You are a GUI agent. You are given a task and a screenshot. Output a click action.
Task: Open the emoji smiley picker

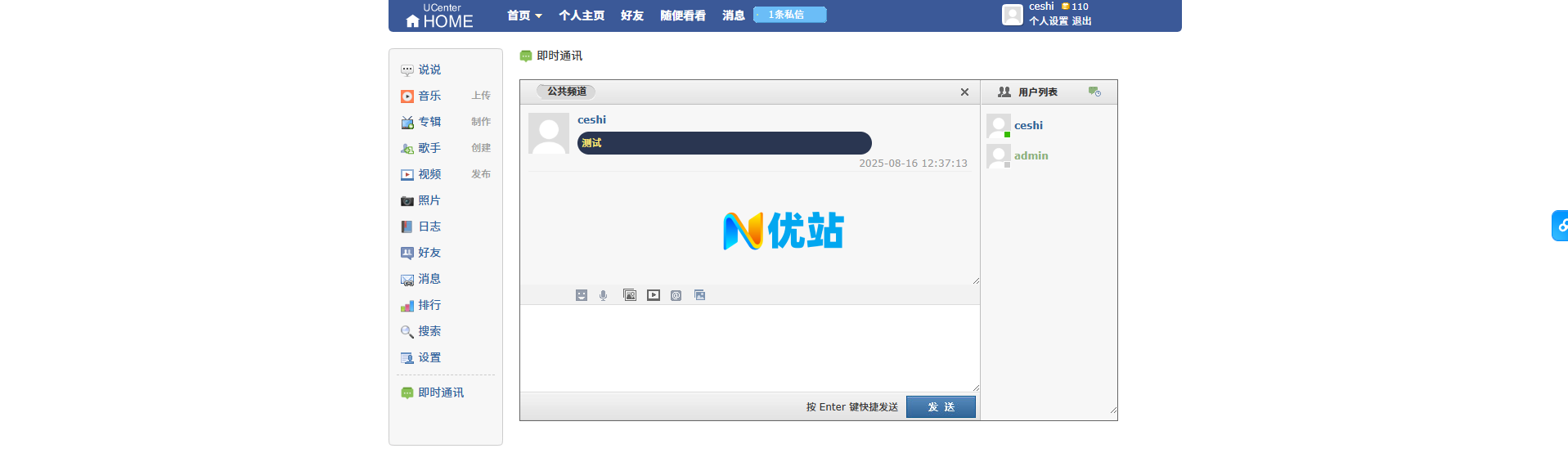581,295
